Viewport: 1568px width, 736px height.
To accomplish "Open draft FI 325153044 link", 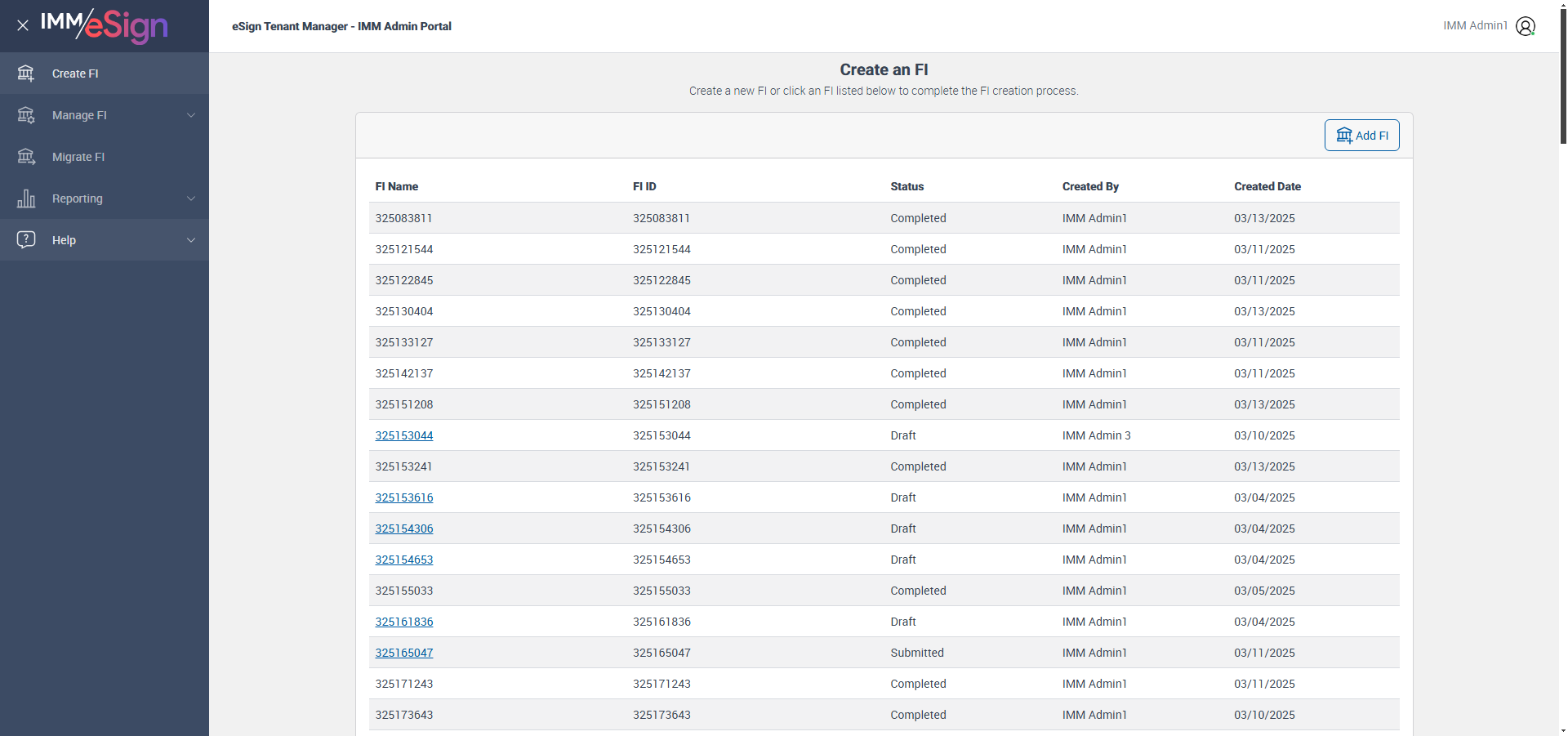I will 404,435.
